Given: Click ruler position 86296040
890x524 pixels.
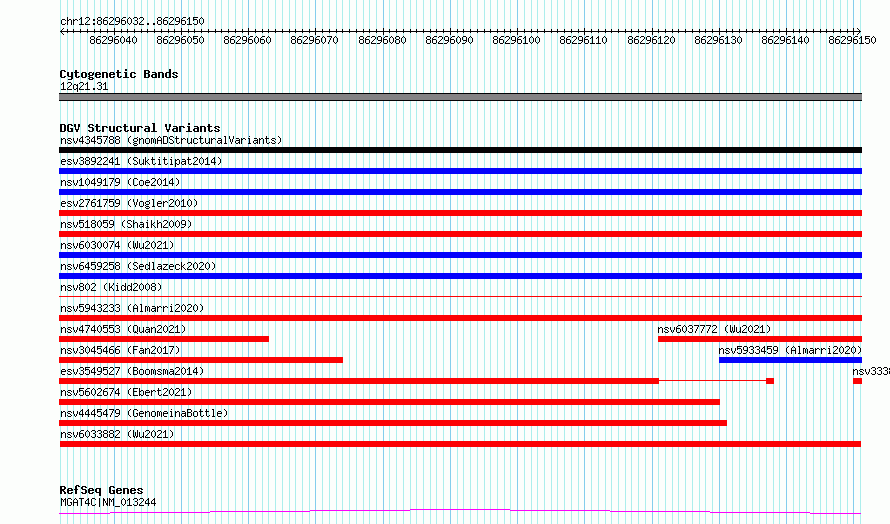Looking at the screenshot, I should pyautogui.click(x=114, y=40).
